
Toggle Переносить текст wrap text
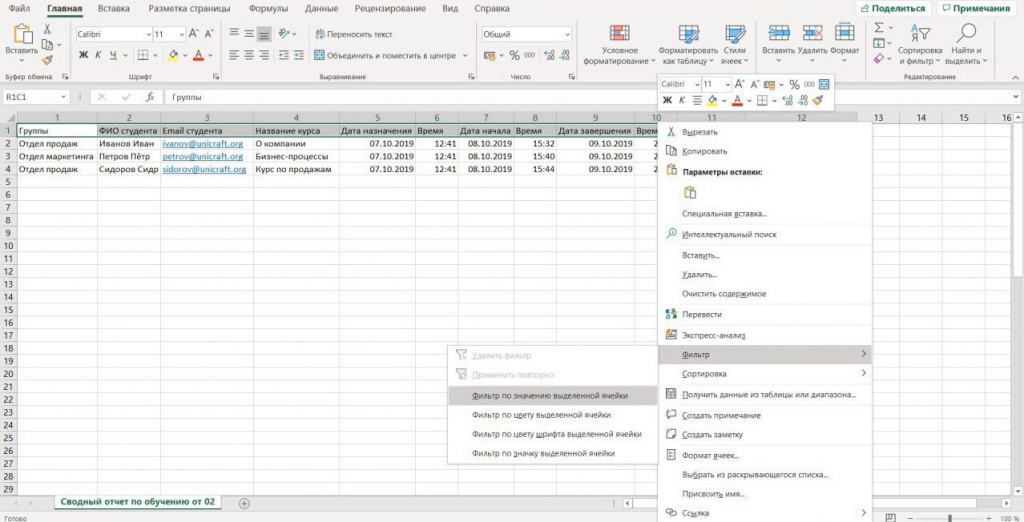[x=354, y=34]
